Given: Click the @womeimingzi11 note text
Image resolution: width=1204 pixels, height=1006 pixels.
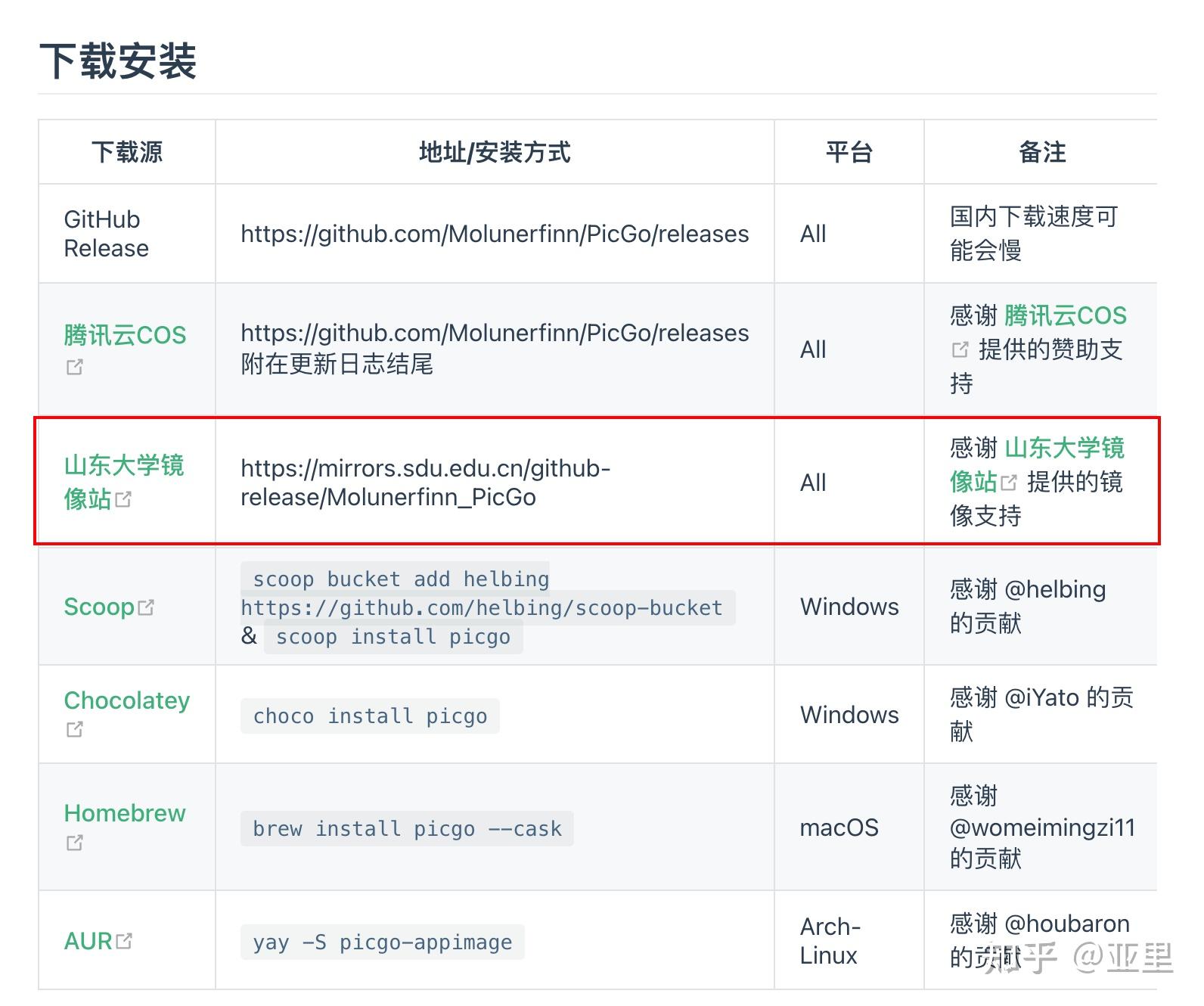Looking at the screenshot, I should click(1042, 827).
